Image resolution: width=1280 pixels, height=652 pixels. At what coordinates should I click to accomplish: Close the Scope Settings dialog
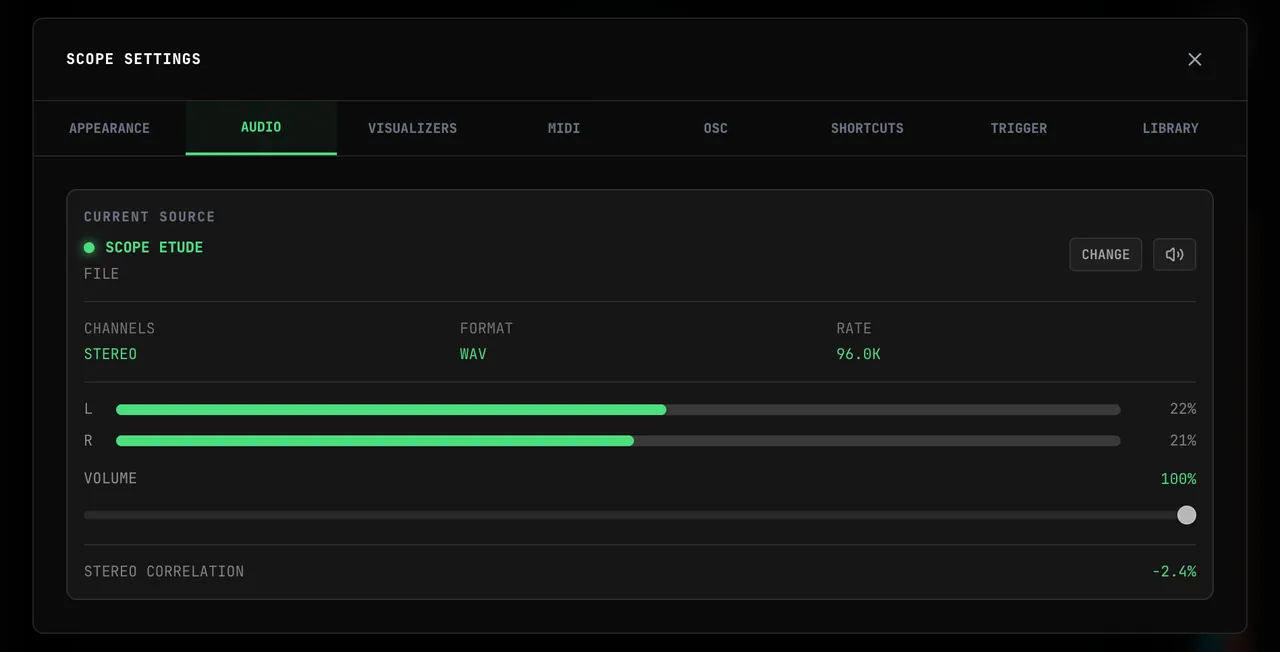(x=1194, y=59)
